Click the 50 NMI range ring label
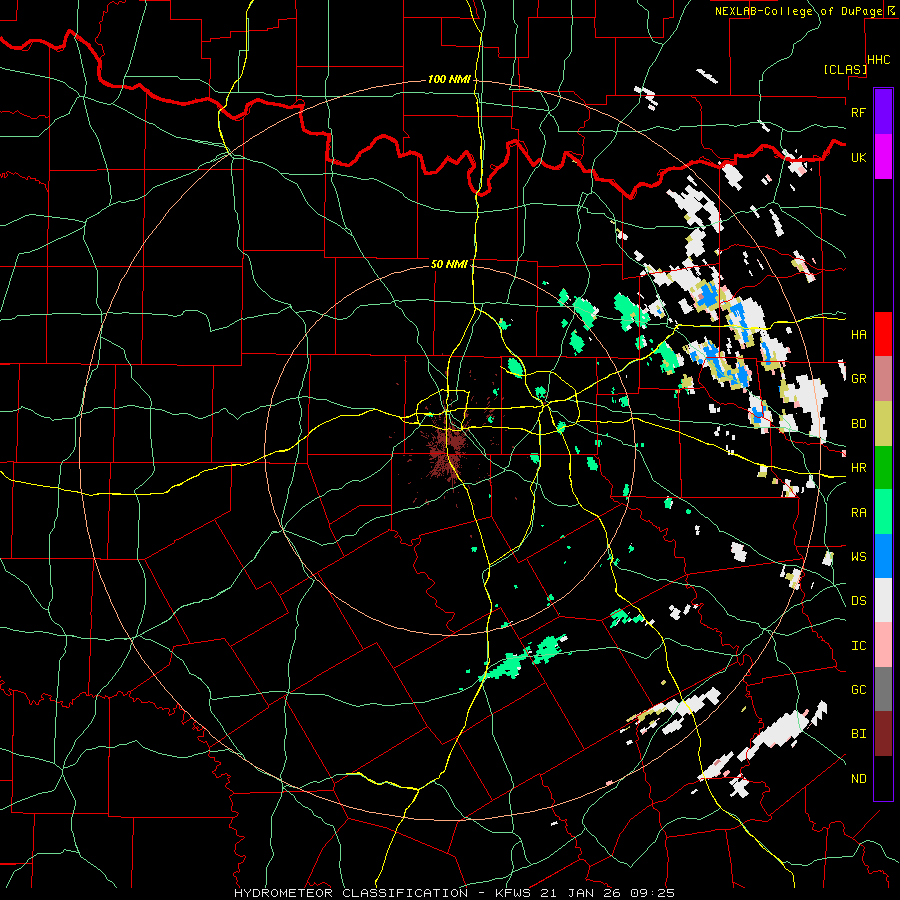This screenshot has width=900, height=900. [449, 264]
